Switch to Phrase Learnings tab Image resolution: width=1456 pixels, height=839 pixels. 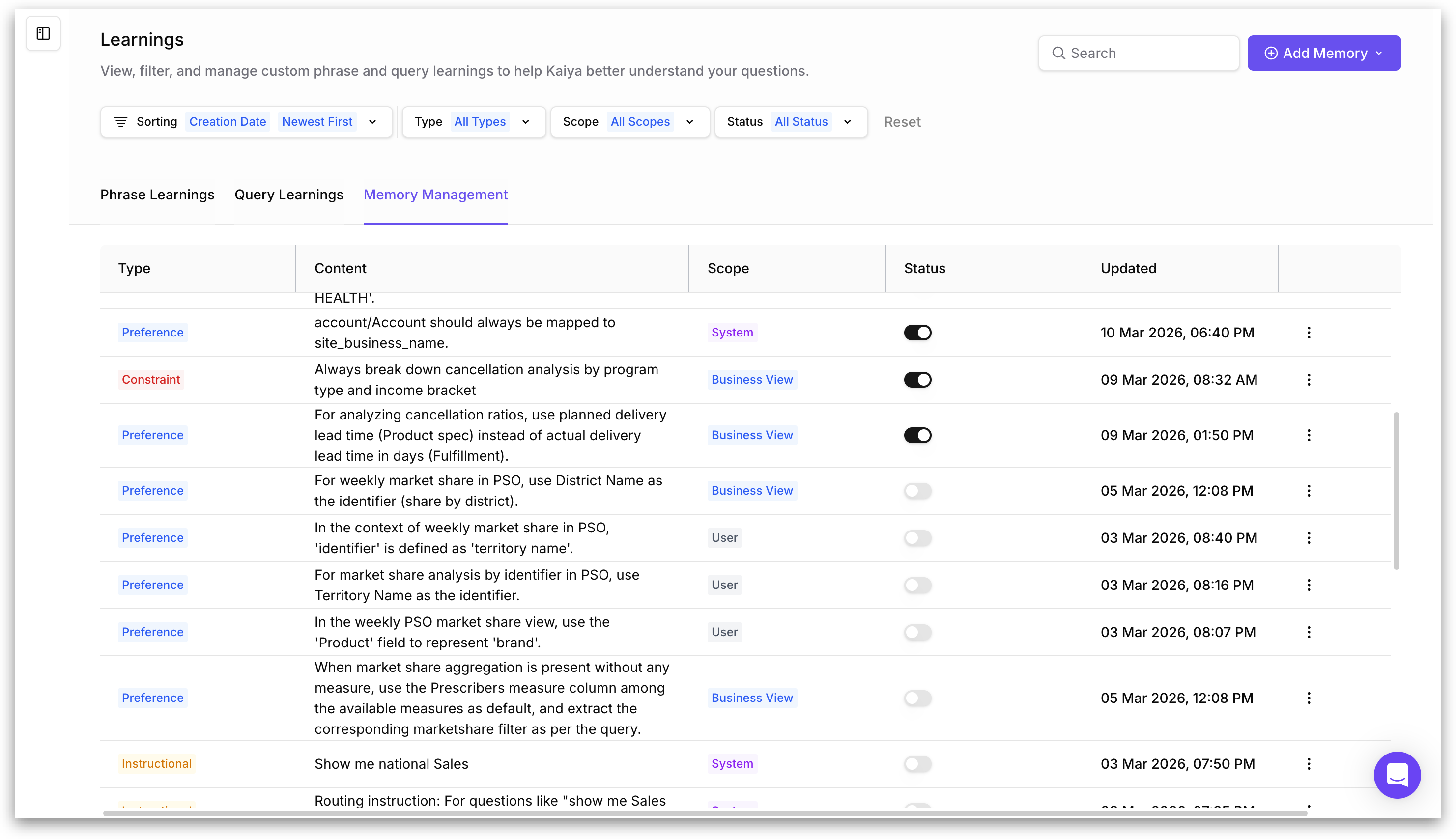coord(157,195)
